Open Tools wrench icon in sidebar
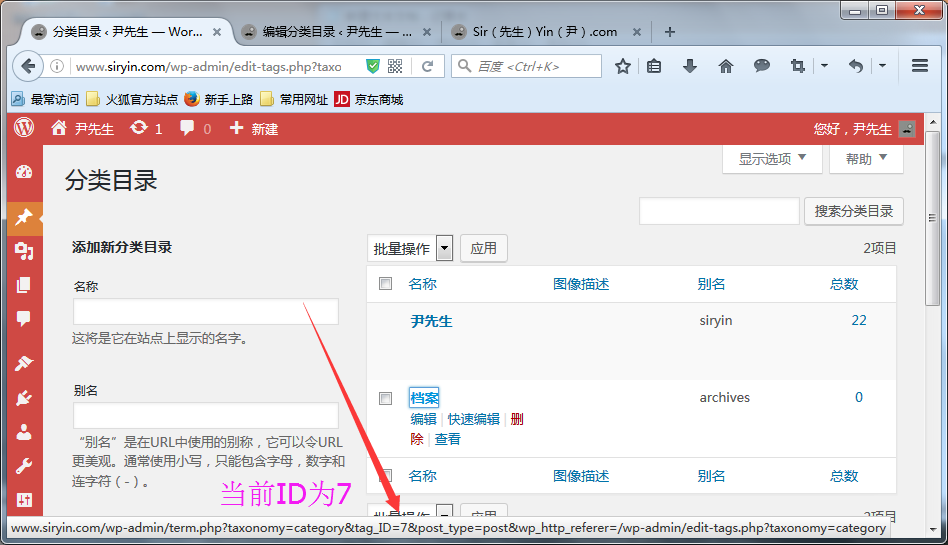The image size is (948, 545). 24,466
